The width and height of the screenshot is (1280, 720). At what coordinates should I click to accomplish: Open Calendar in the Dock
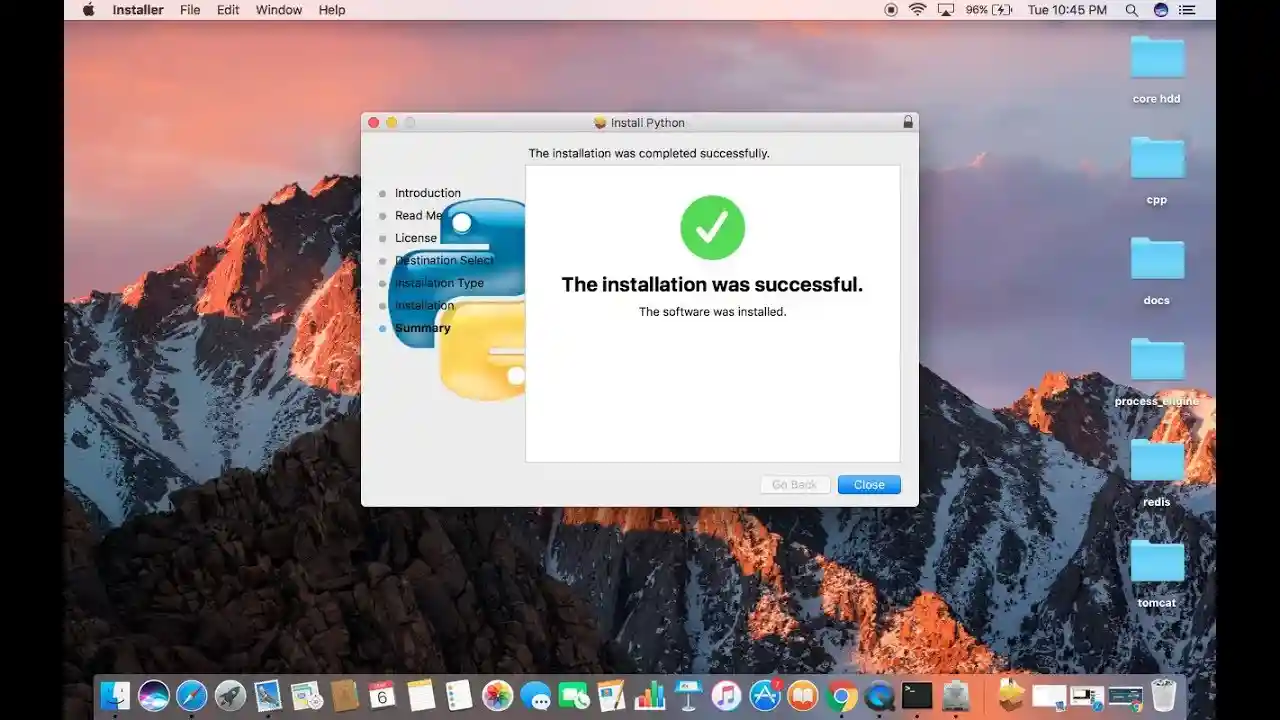(383, 695)
